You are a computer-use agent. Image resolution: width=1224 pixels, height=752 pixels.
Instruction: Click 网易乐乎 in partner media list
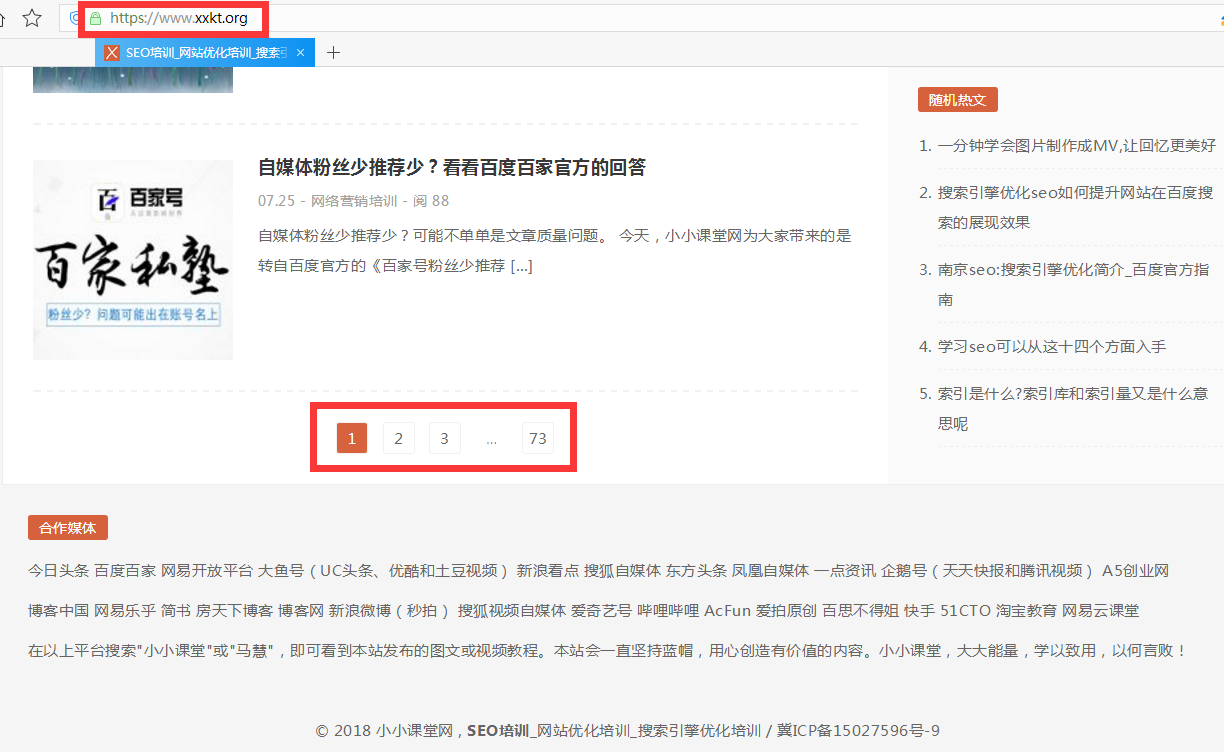pos(125,610)
